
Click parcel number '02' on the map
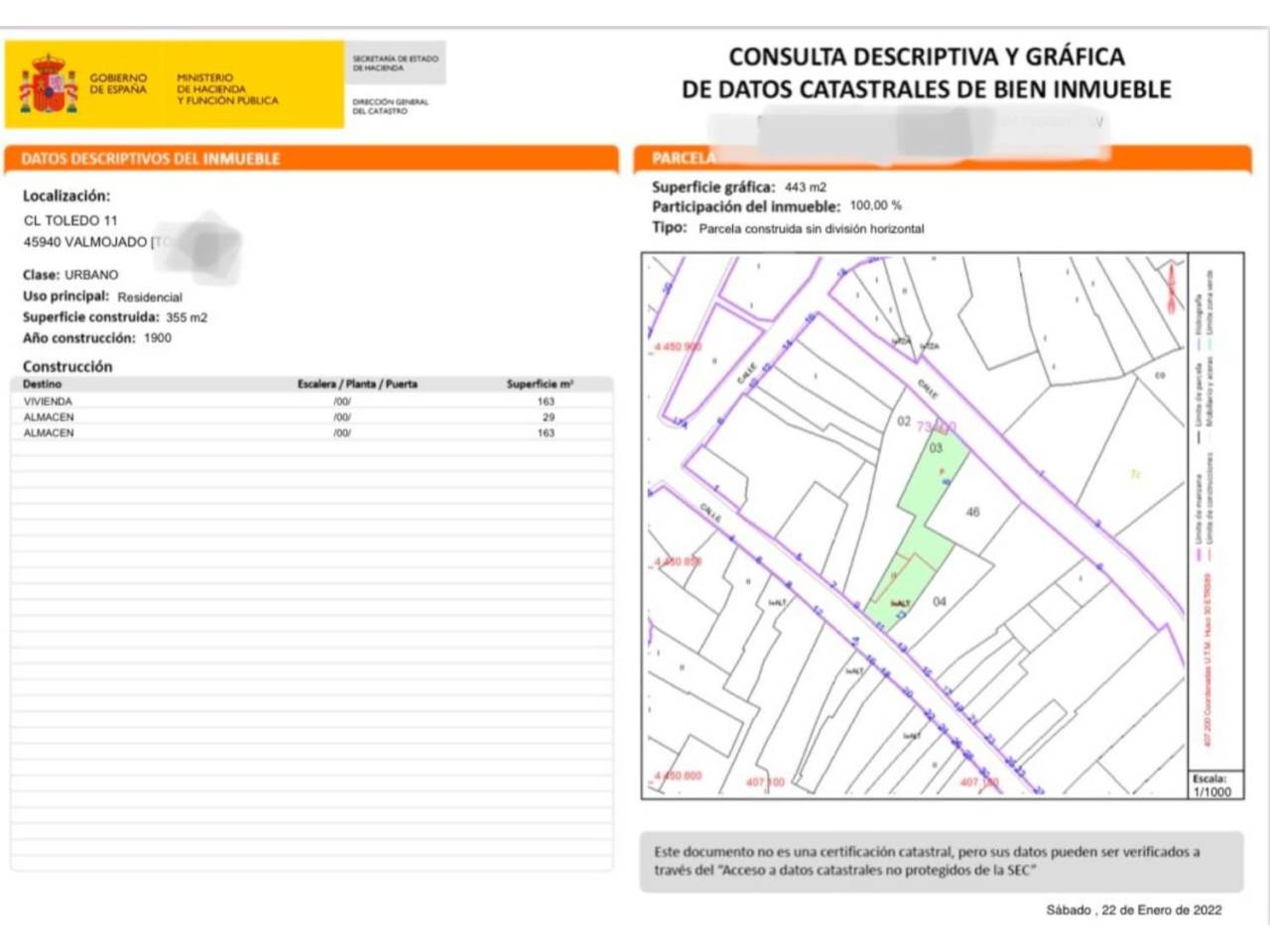click(904, 421)
